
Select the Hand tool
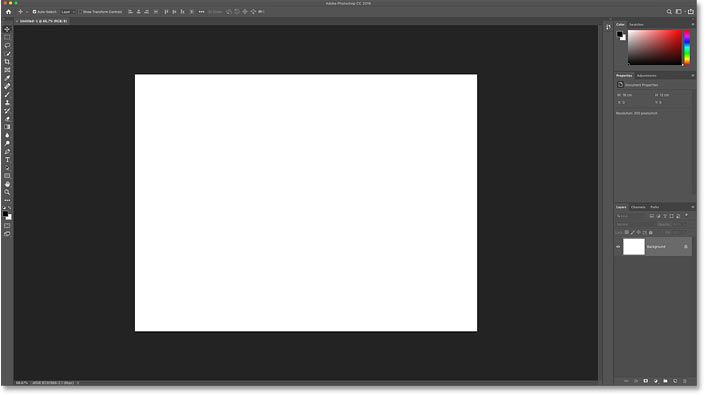7,184
